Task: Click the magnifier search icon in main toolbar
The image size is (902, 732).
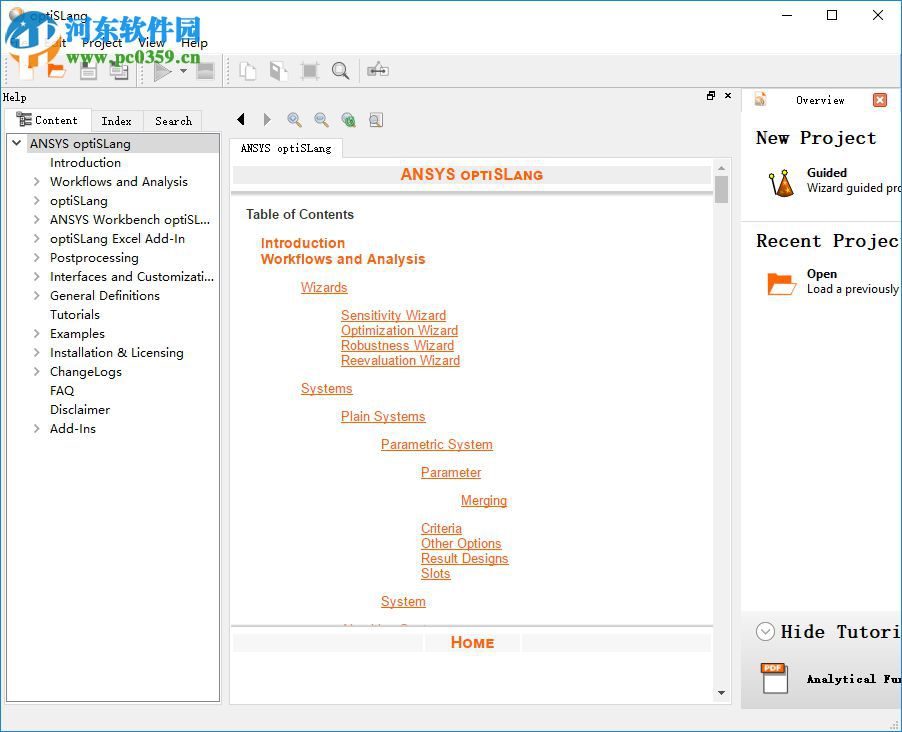Action: (341, 70)
